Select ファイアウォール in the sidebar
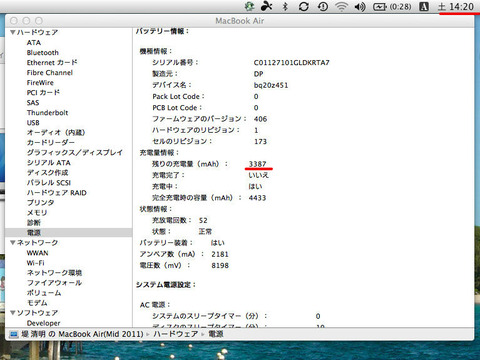 coord(54,283)
